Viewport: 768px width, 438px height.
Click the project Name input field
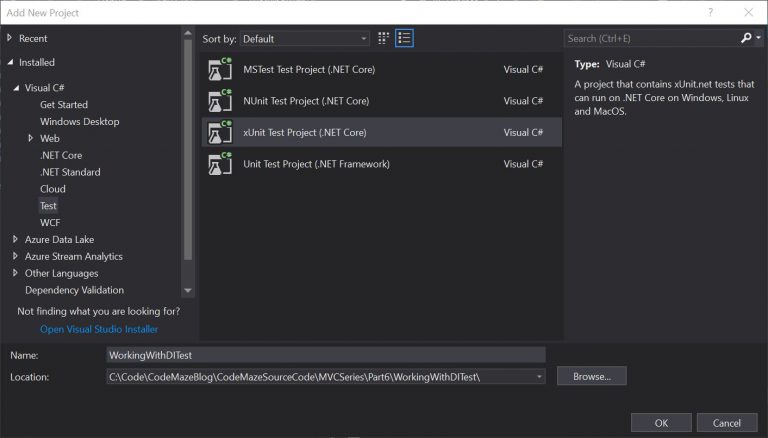coord(326,355)
